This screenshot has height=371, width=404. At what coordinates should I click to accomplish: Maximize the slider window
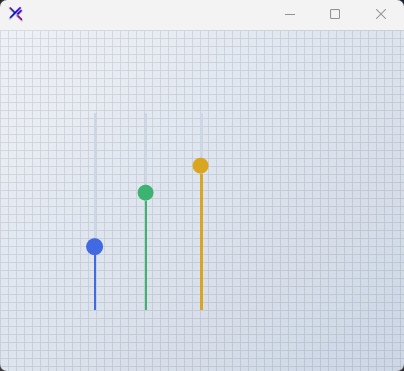pyautogui.click(x=335, y=14)
